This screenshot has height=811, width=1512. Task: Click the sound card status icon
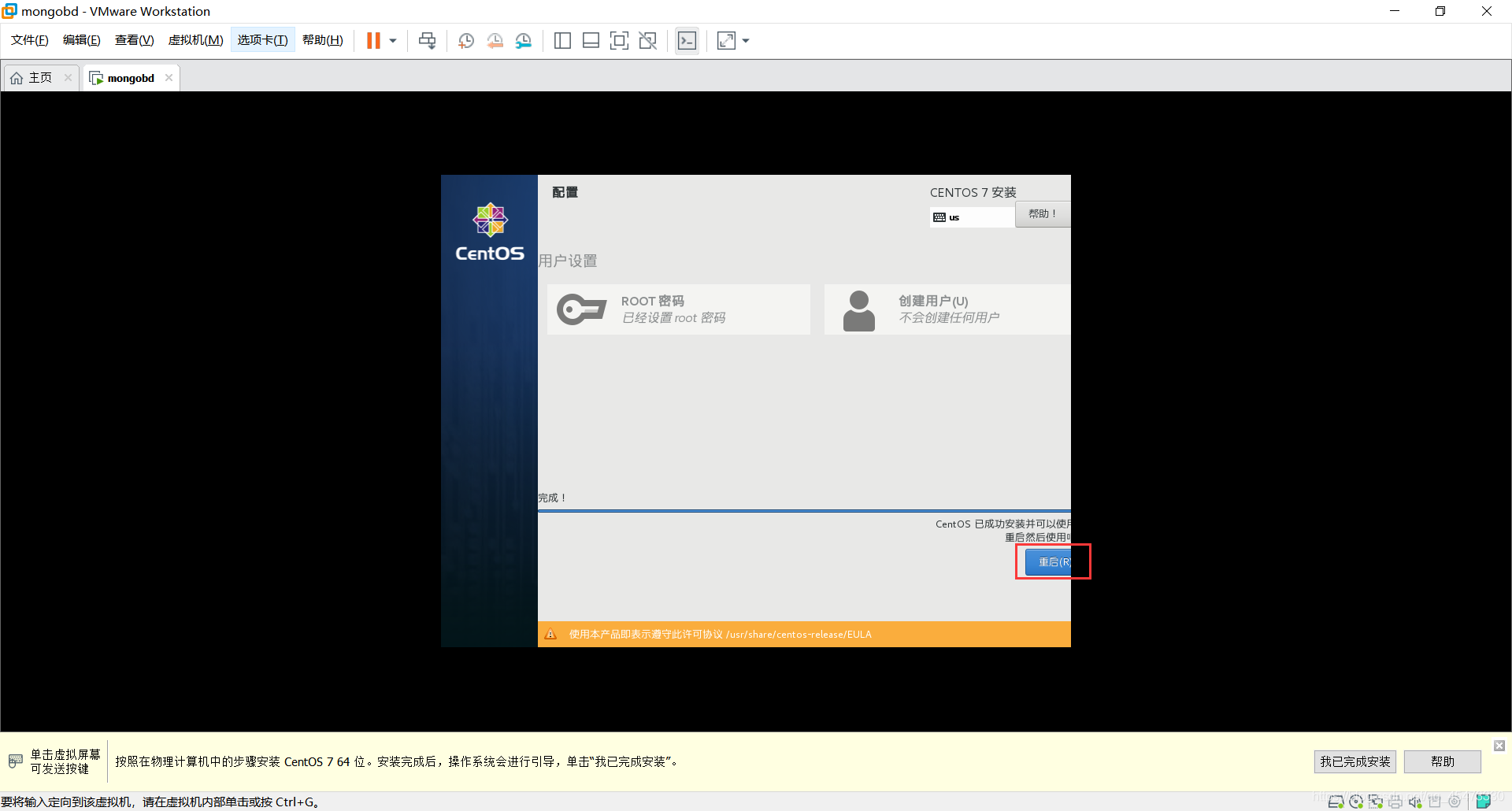[1415, 802]
